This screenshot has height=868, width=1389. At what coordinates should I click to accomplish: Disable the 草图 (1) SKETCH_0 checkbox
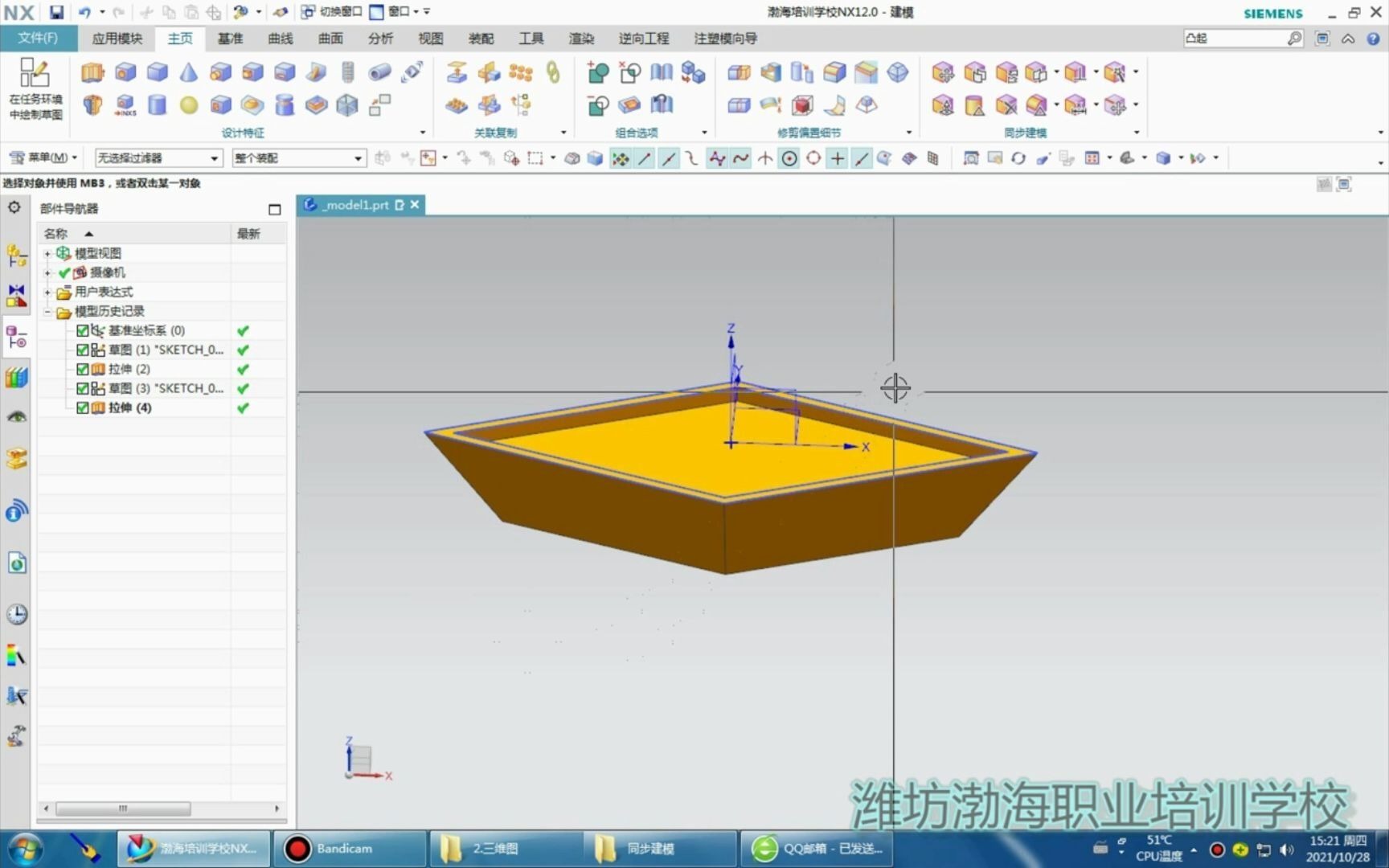tap(83, 349)
